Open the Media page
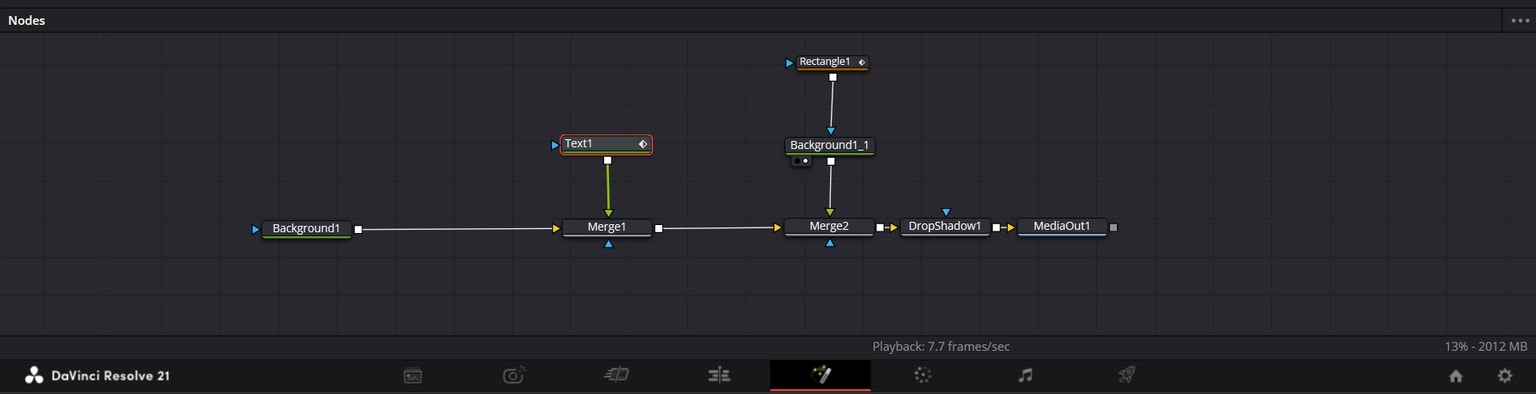 pyautogui.click(x=413, y=376)
